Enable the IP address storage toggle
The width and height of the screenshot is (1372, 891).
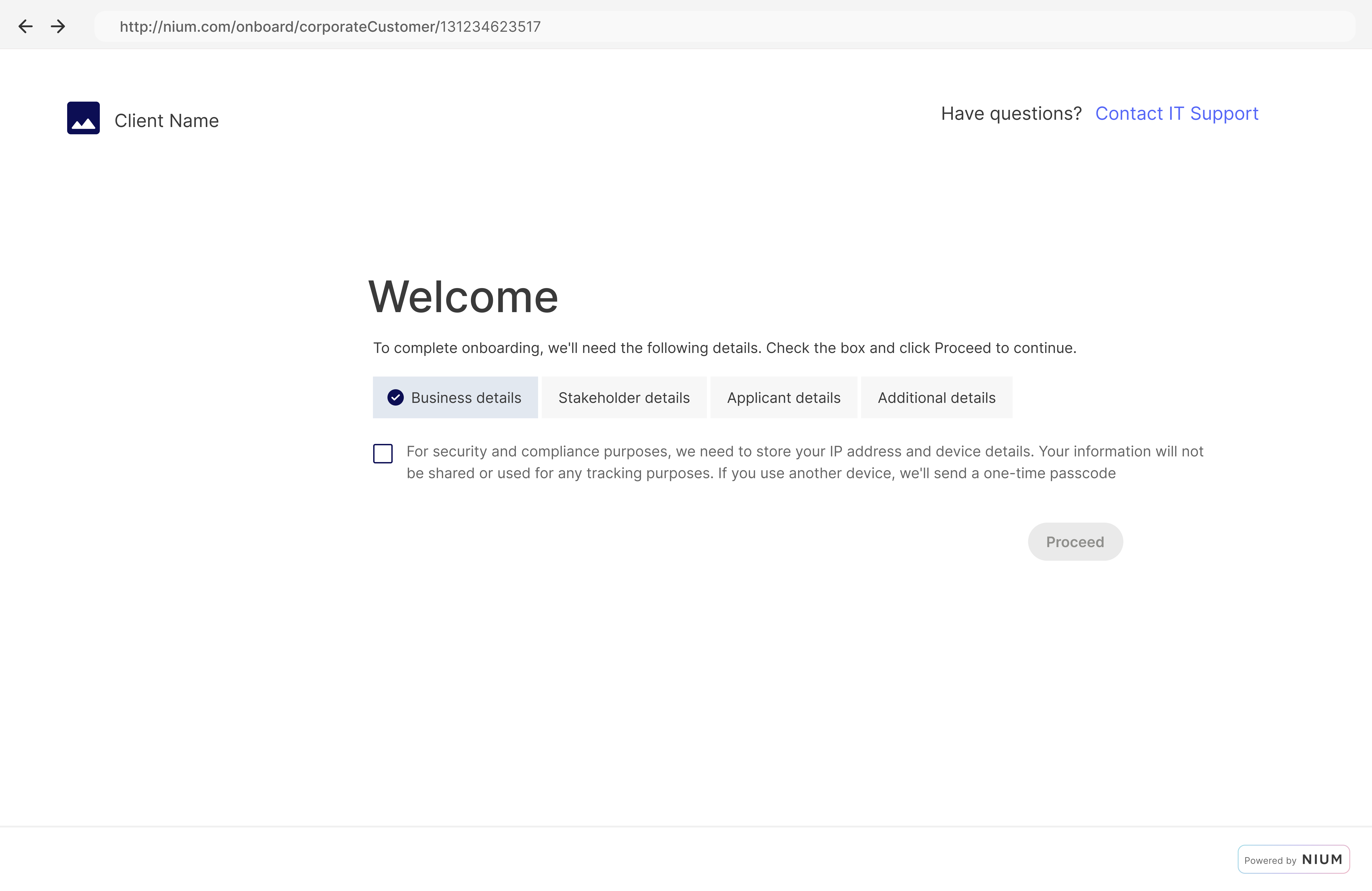[384, 453]
